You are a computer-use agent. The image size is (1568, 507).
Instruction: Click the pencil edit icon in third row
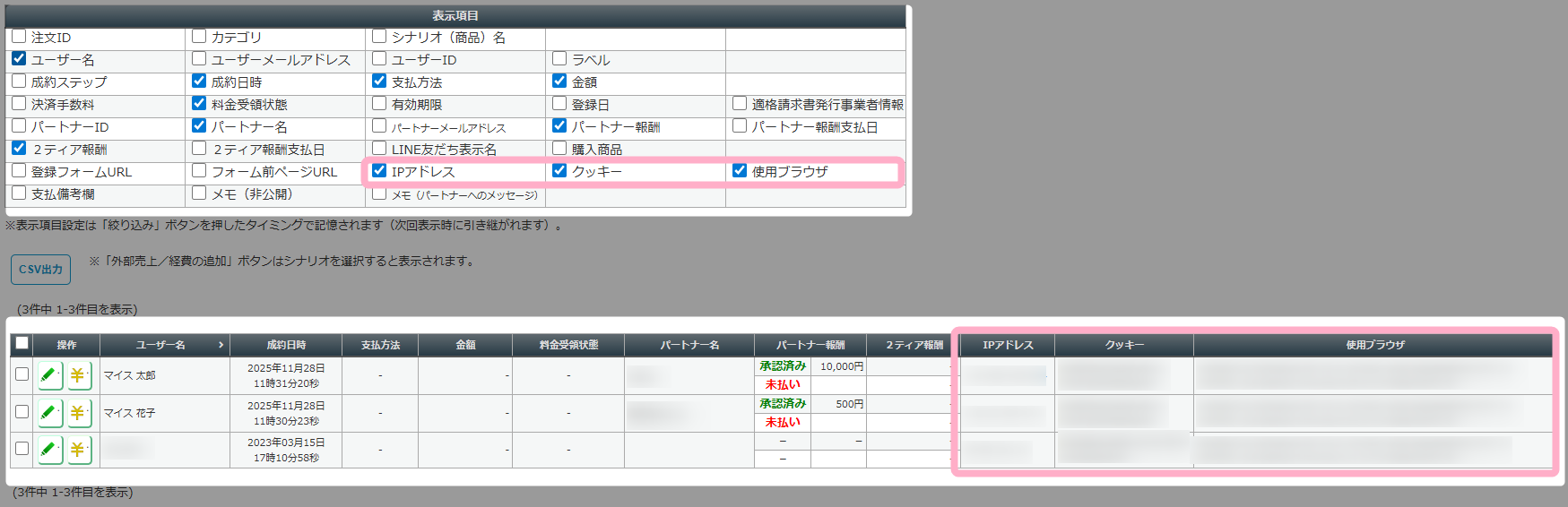(49, 450)
